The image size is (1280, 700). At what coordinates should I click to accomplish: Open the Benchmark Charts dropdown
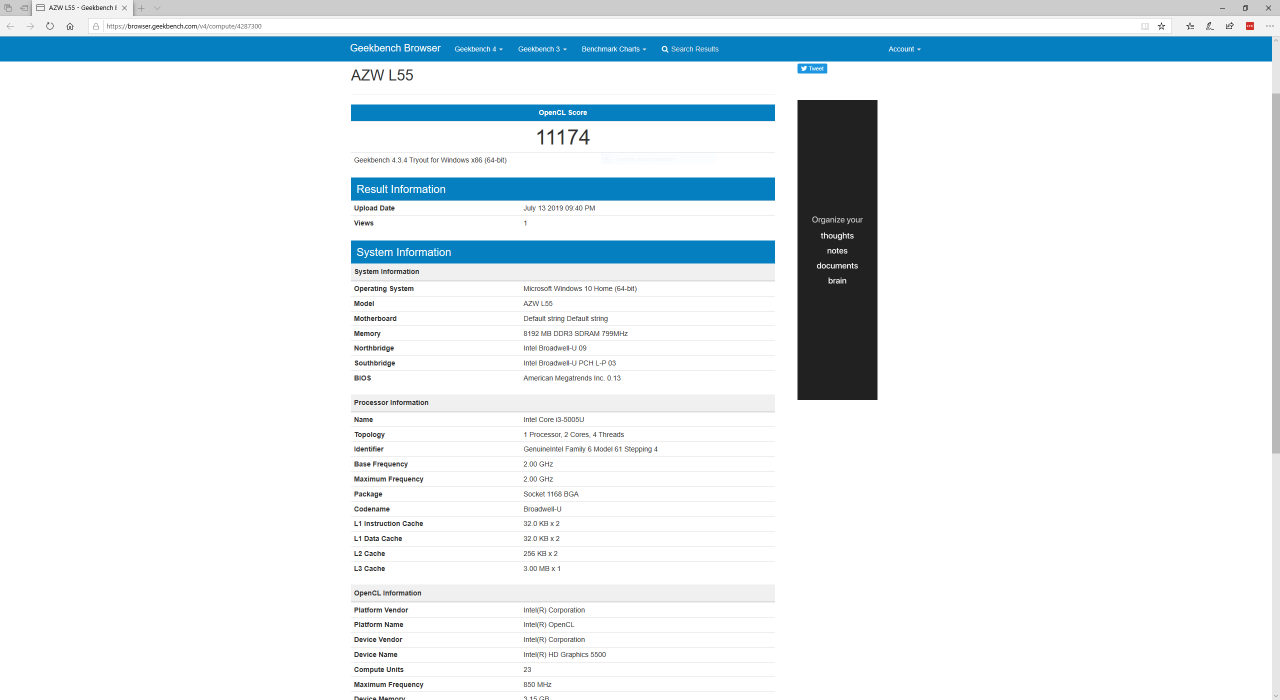[614, 49]
